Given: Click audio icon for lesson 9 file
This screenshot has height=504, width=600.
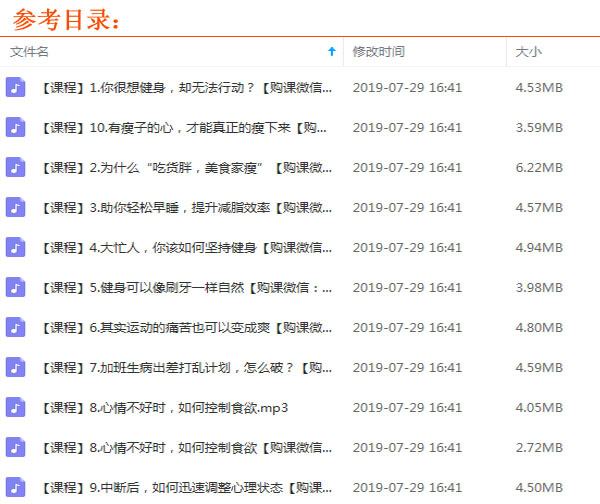Looking at the screenshot, I should pos(15,487).
